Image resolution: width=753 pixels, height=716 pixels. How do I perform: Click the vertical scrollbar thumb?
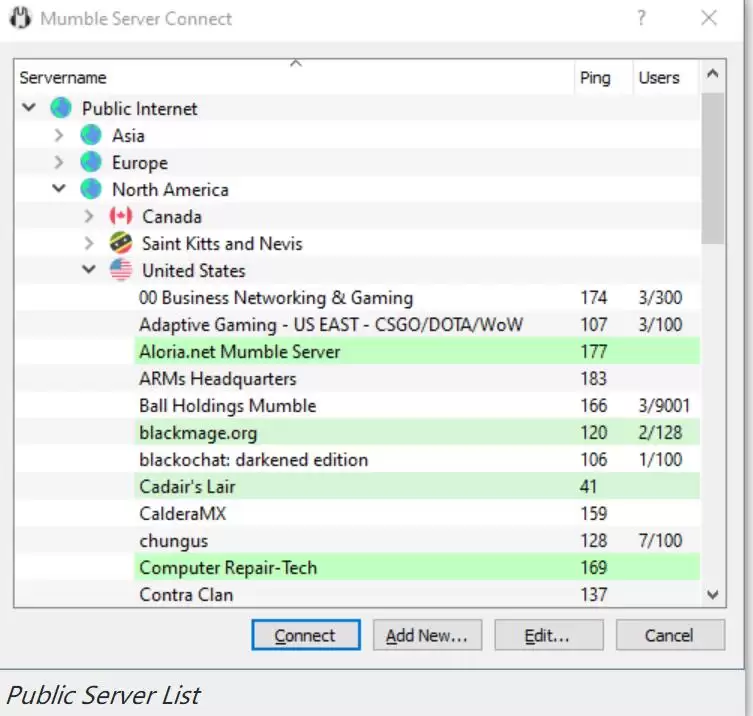[x=713, y=168]
